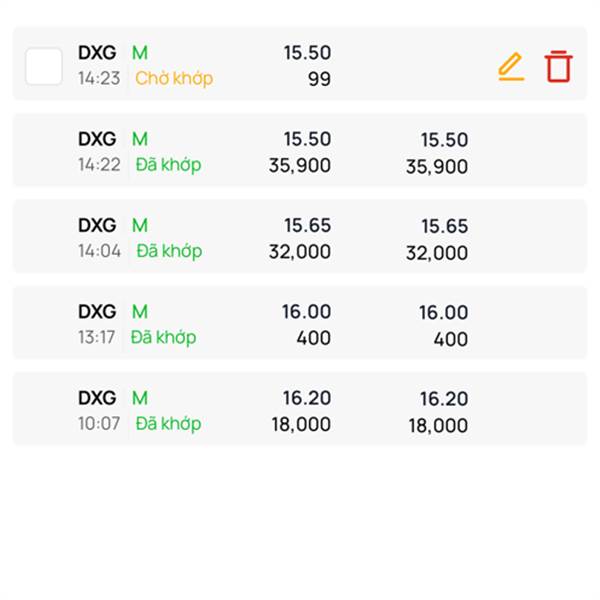
Task: Select the DXG order placed at 13:17
Action: (x=299, y=323)
